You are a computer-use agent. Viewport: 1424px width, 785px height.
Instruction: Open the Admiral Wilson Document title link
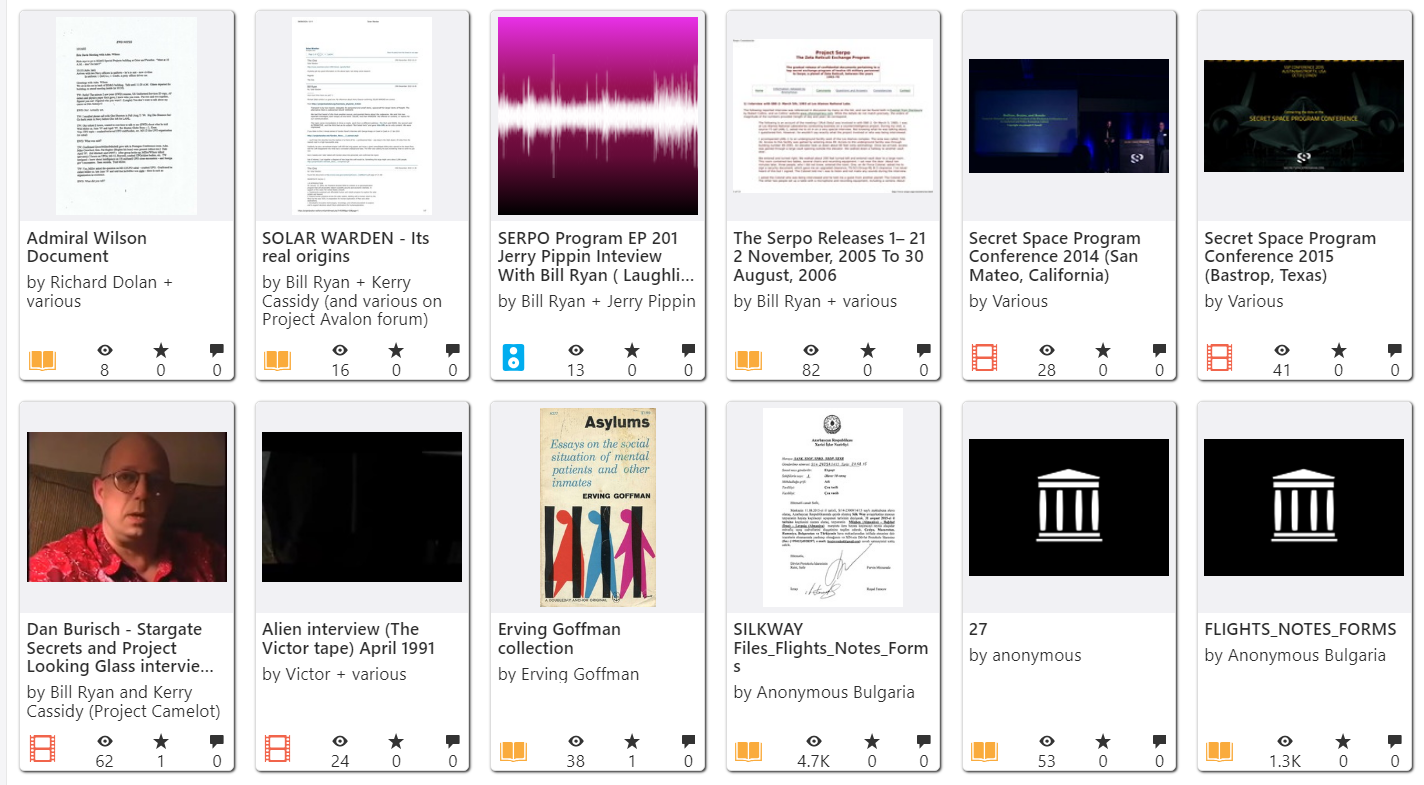tap(87, 247)
